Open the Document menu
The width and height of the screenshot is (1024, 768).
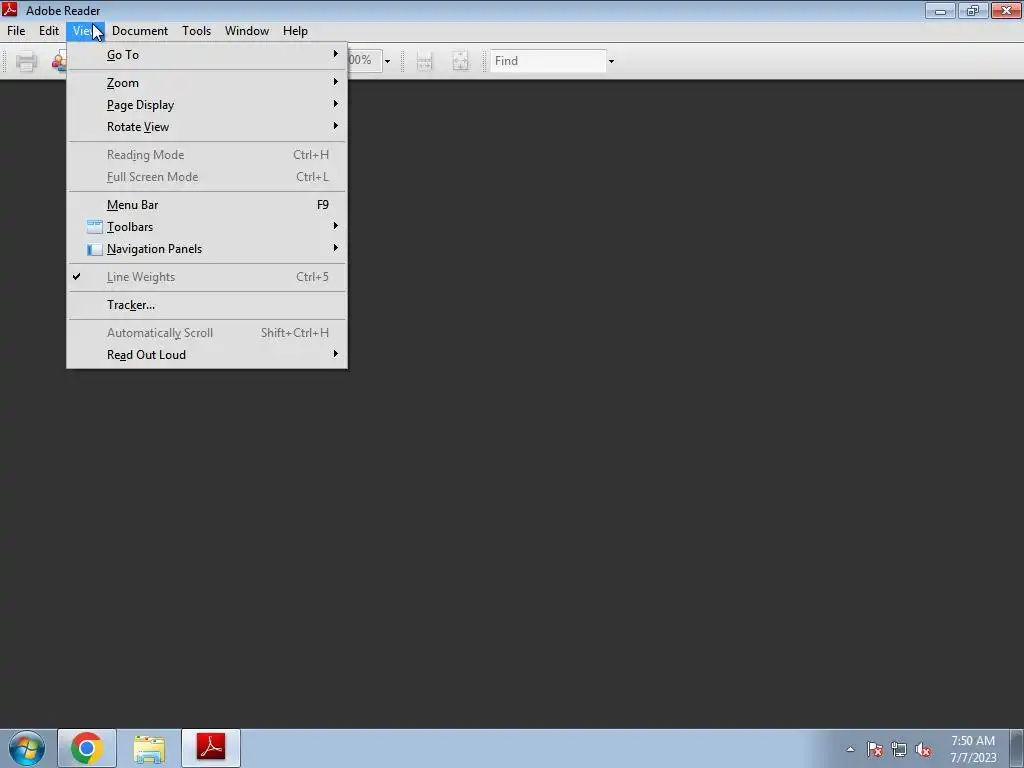pos(140,31)
